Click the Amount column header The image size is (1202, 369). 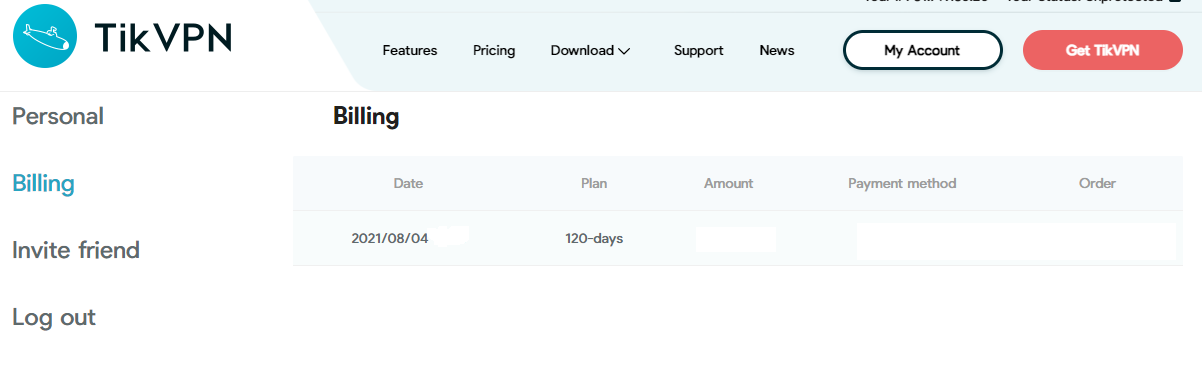pyautogui.click(x=729, y=183)
